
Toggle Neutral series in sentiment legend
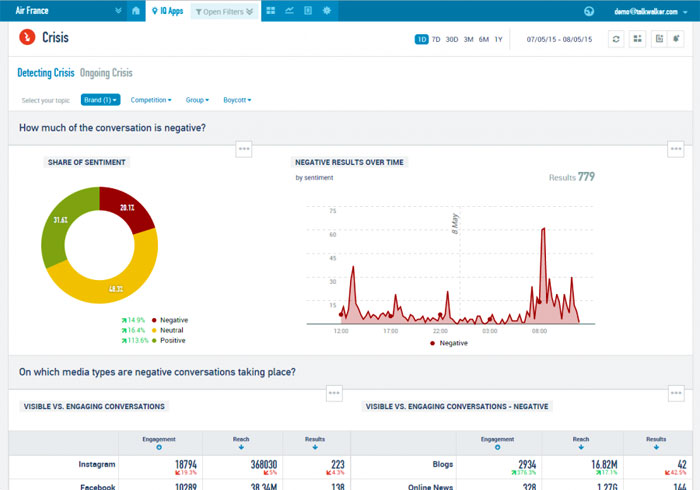168,330
